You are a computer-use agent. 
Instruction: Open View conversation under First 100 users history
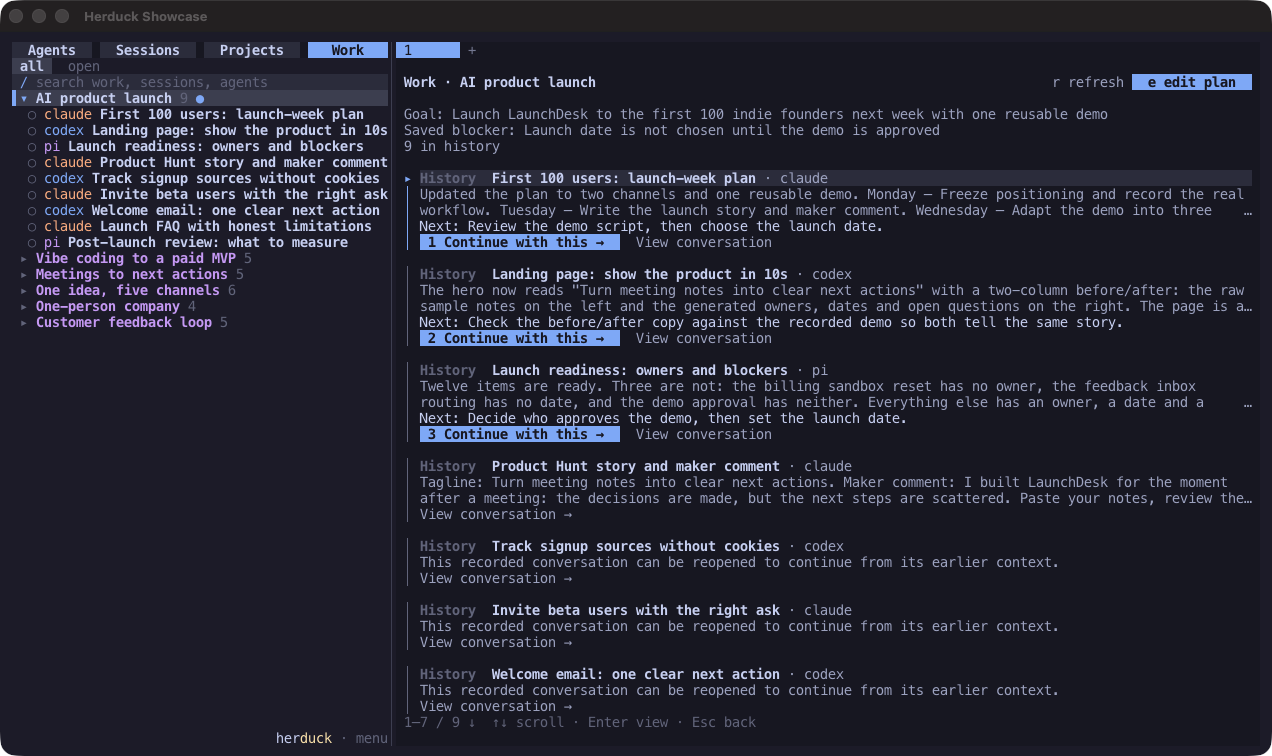pos(704,242)
